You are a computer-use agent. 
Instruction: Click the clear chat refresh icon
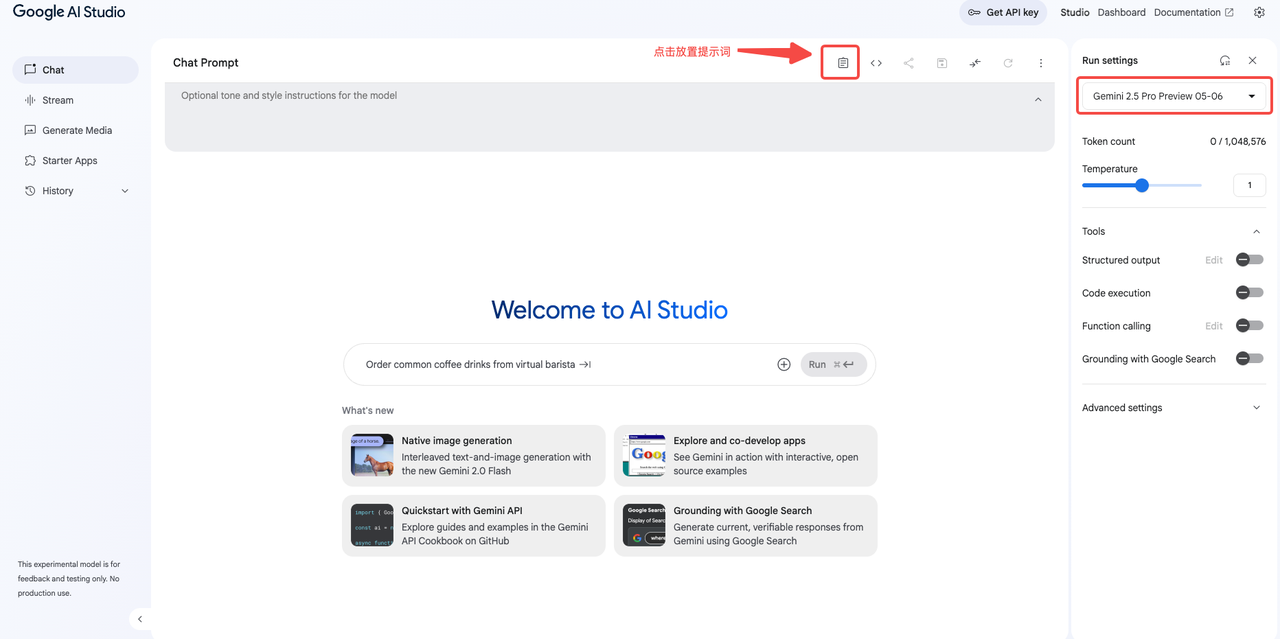click(x=1008, y=63)
